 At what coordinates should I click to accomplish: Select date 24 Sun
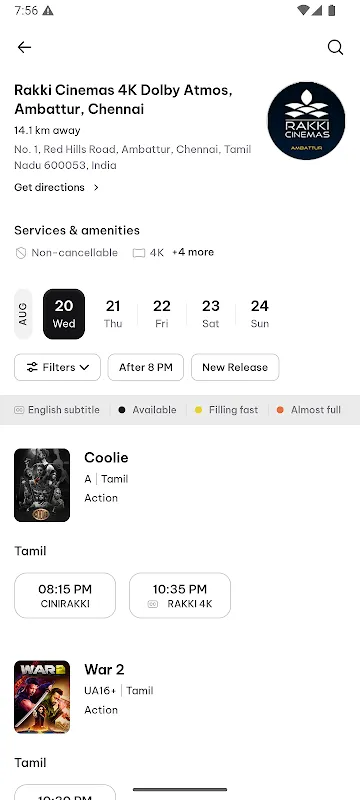[x=260, y=314]
